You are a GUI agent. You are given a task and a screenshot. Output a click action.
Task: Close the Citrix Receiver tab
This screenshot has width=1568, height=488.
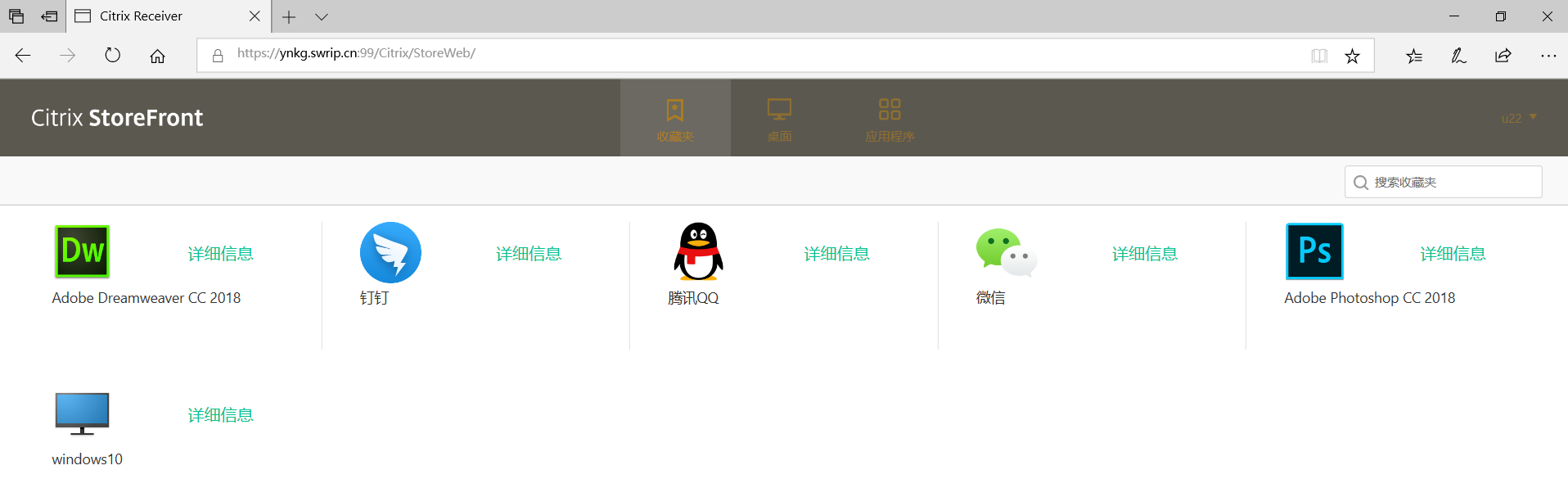255,16
